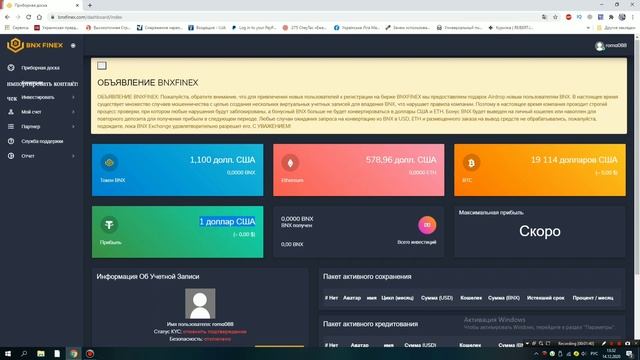Image resolution: width=640 pixels, height=360 pixels.
Task: Go back in browser history
Action: click(x=7, y=17)
